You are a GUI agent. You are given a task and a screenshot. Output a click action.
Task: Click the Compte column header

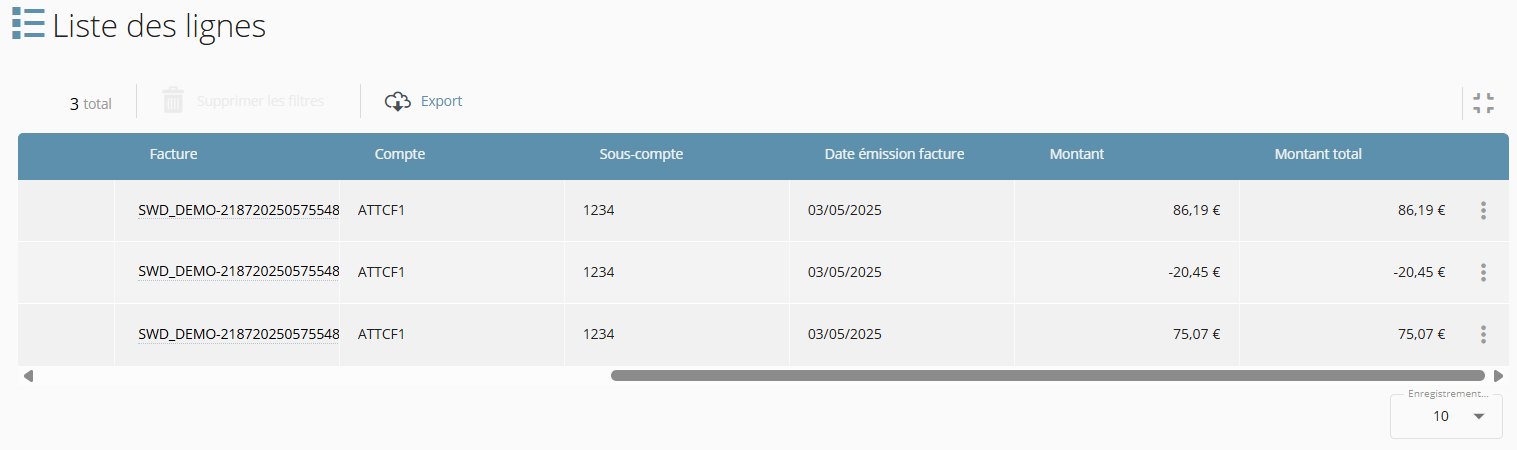tap(400, 154)
